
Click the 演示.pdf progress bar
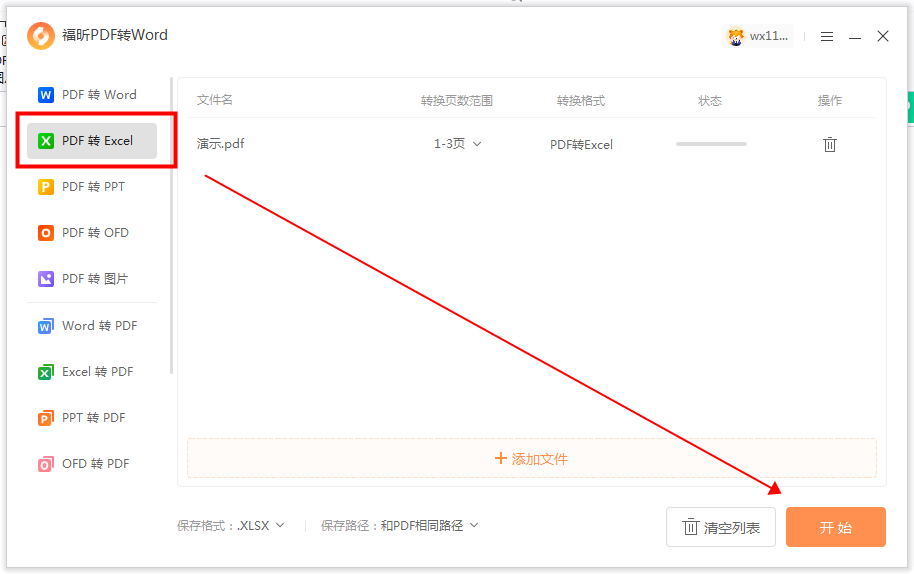pos(711,144)
